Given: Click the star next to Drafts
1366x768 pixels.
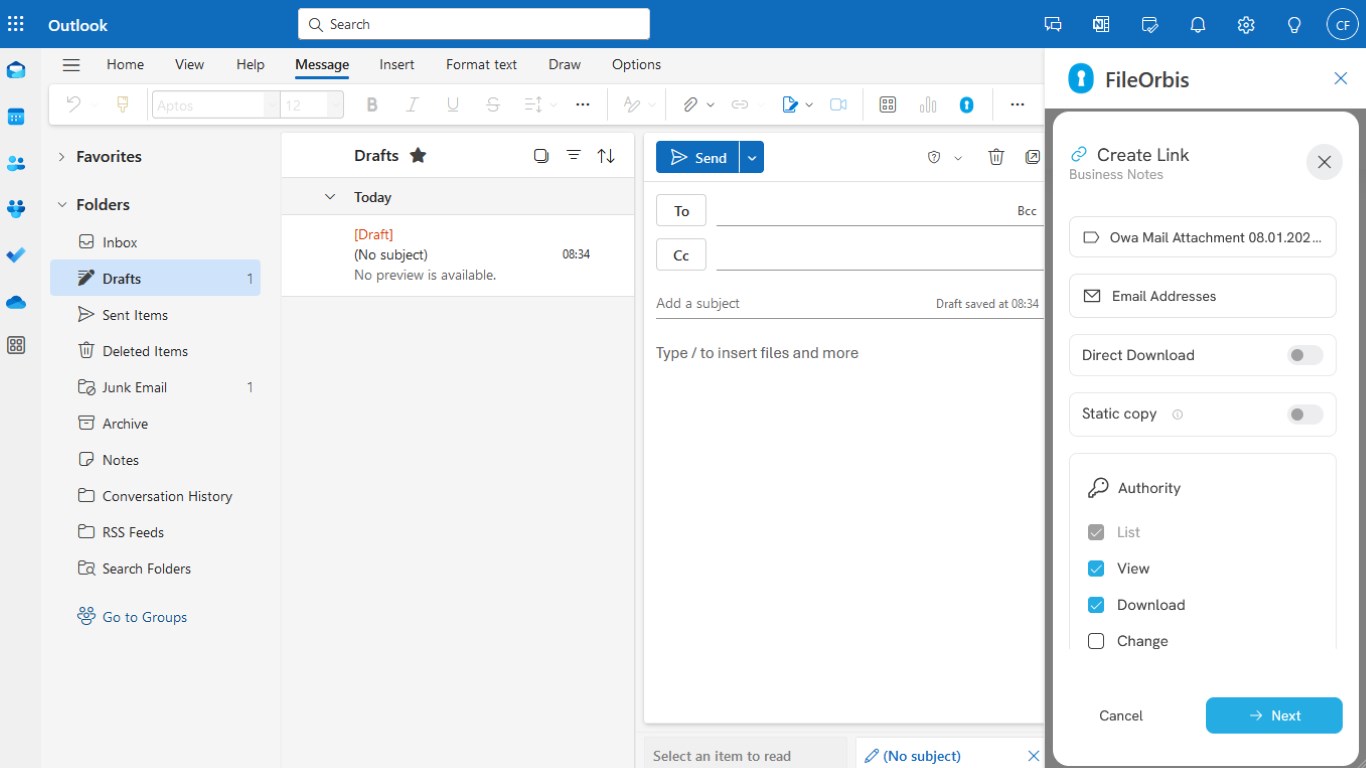Looking at the screenshot, I should point(418,155).
